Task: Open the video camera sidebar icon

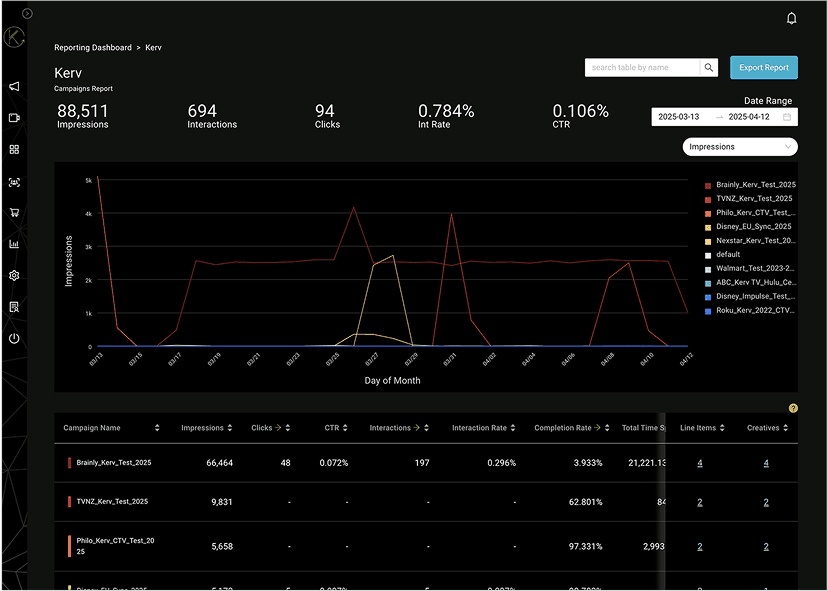Action: click(14, 118)
